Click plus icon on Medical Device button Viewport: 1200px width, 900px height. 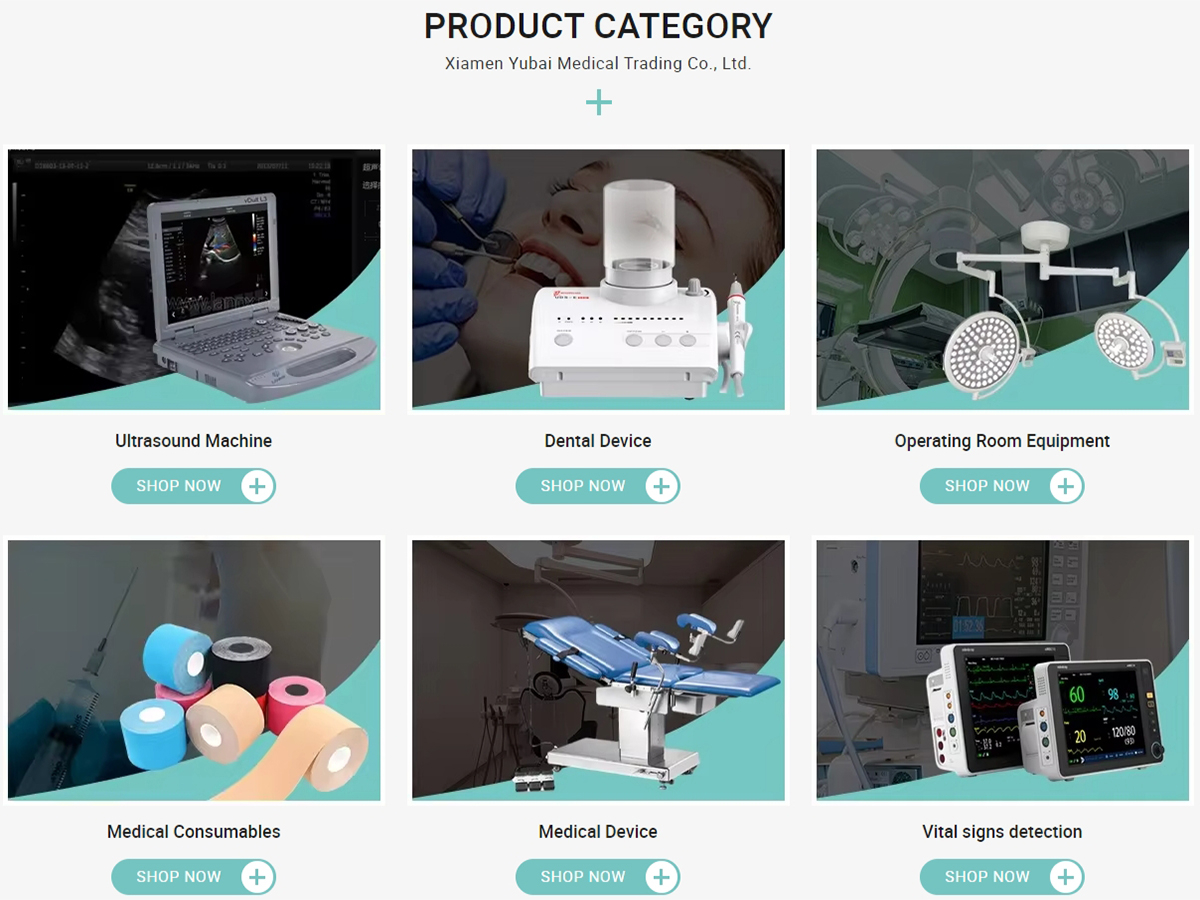[x=661, y=877]
